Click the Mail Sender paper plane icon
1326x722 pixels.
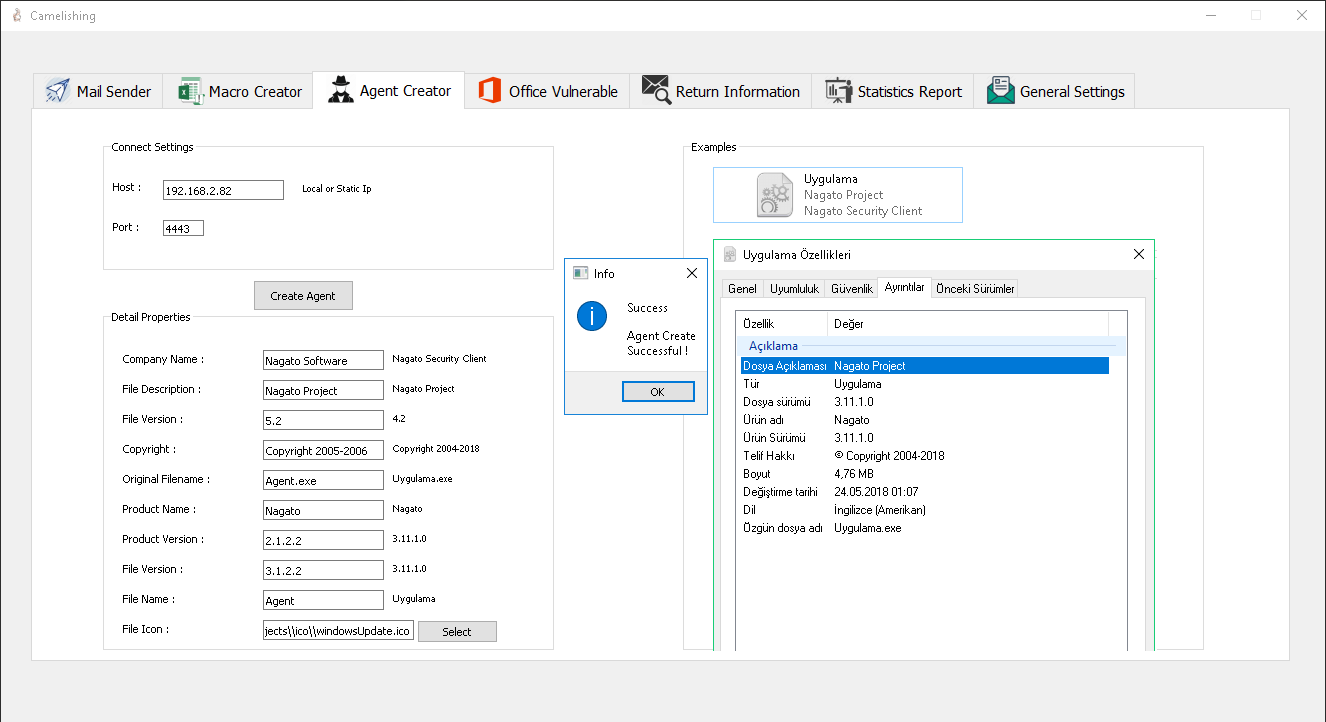pos(57,91)
